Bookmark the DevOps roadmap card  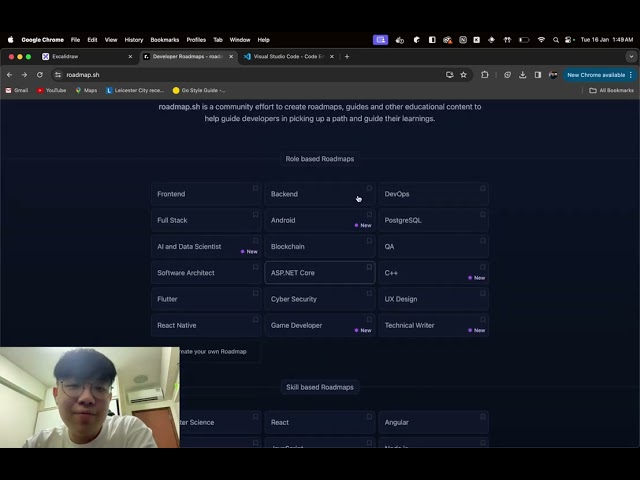coord(483,188)
